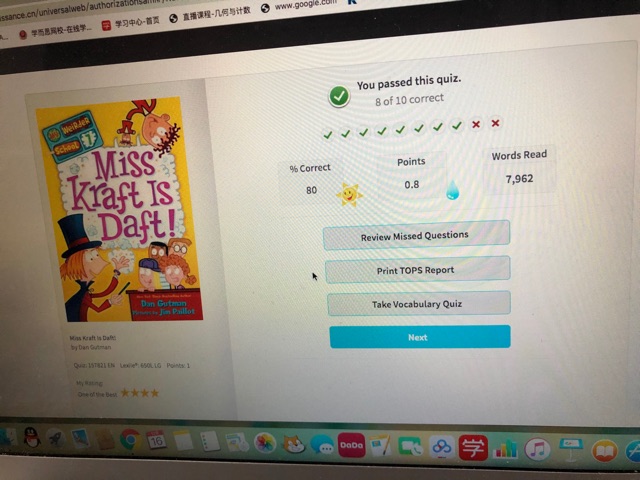Open the Calendar icon showing 16
This screenshot has width=640, height=480.
pyautogui.click(x=156, y=440)
